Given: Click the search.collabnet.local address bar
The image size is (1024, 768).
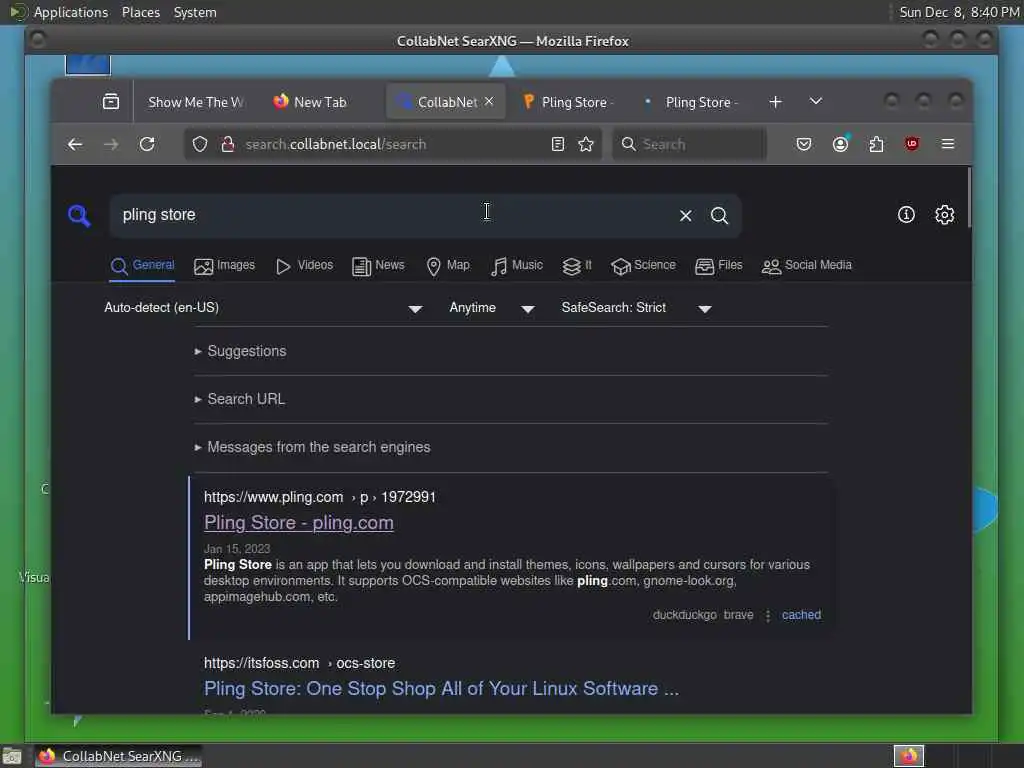Looking at the screenshot, I should tap(392, 144).
